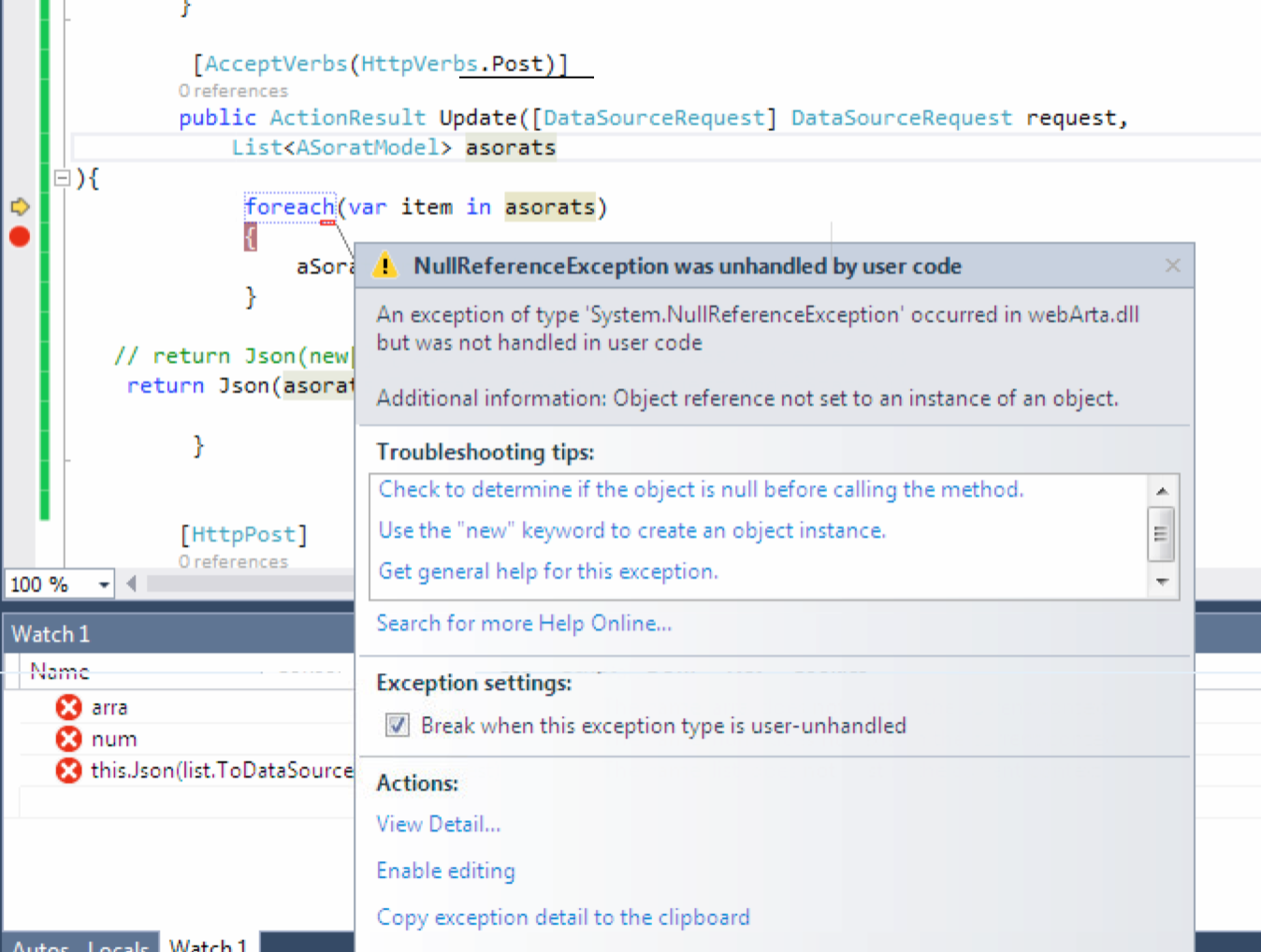Toggle 'Break when this exception type is user-unhandled'
Screen dimensions: 1261x952
click(398, 726)
